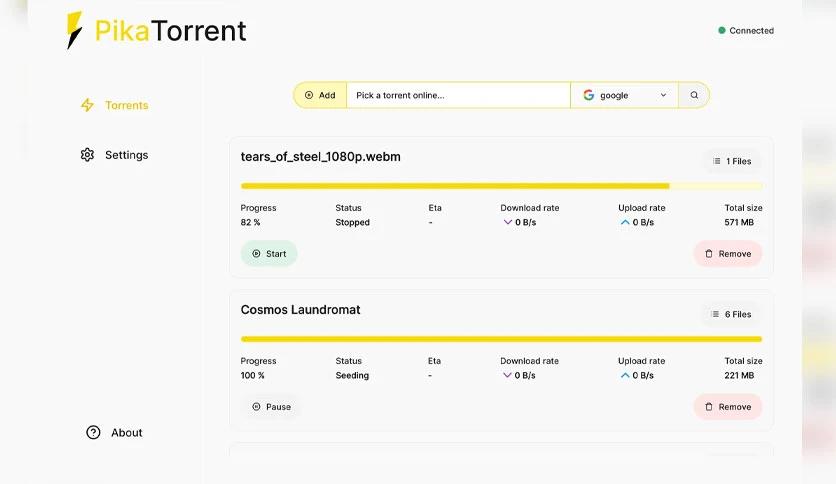The image size is (836, 484).
Task: Click the About question mark icon
Action: pyautogui.click(x=93, y=432)
